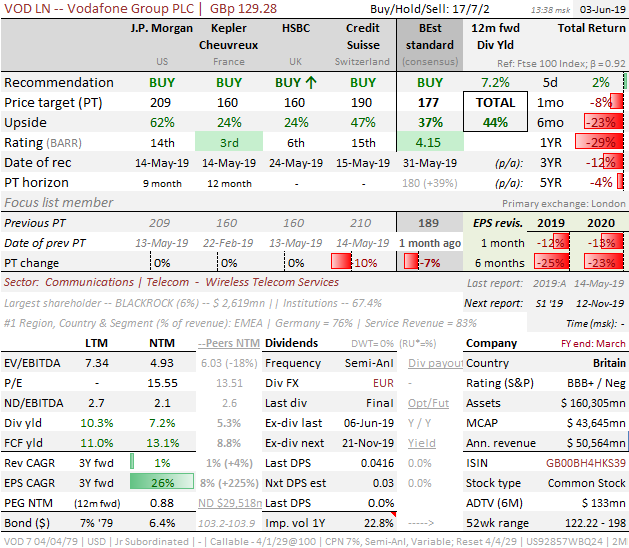Click Bond yield 6.4% cell
Screen dimensions: 629x548
162,523
